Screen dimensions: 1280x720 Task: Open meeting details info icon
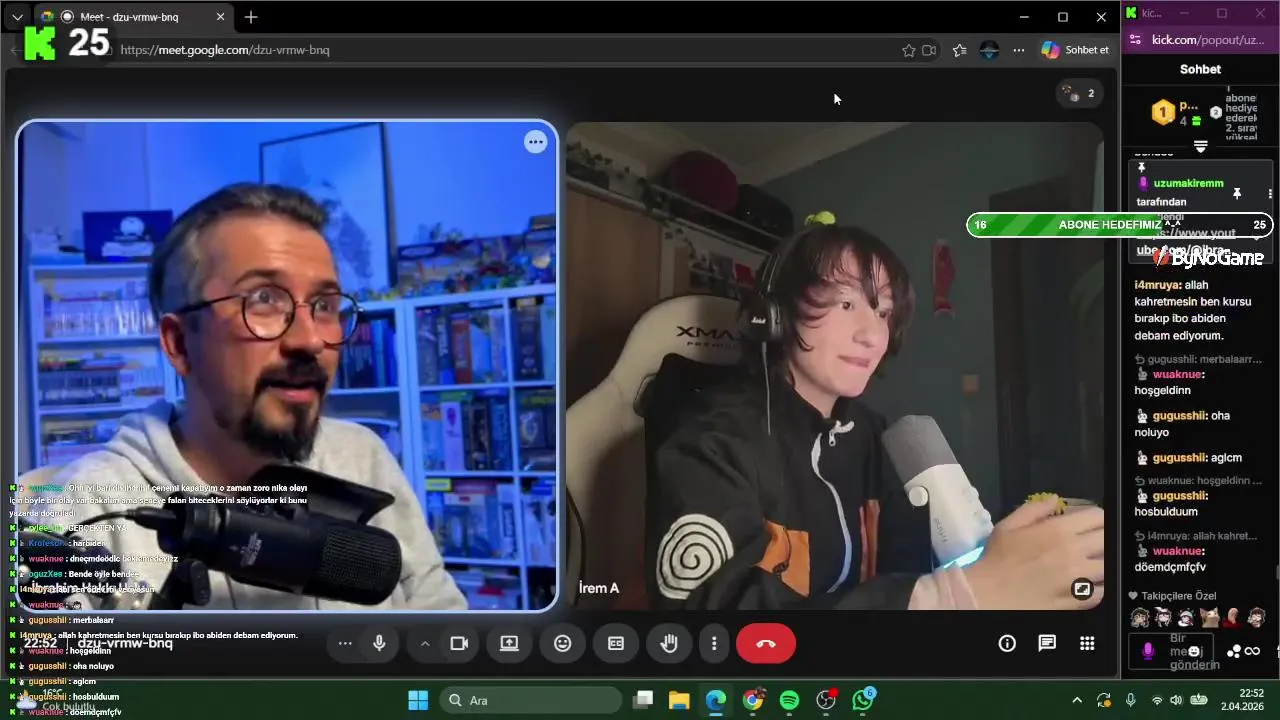[1007, 644]
